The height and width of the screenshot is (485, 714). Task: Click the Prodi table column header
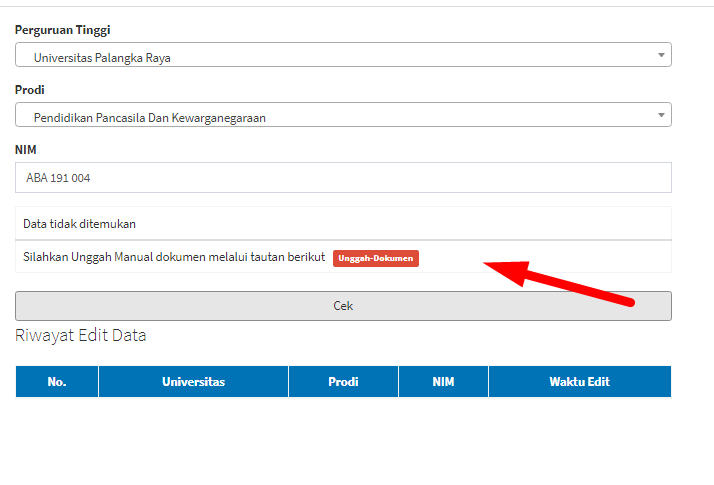point(343,382)
